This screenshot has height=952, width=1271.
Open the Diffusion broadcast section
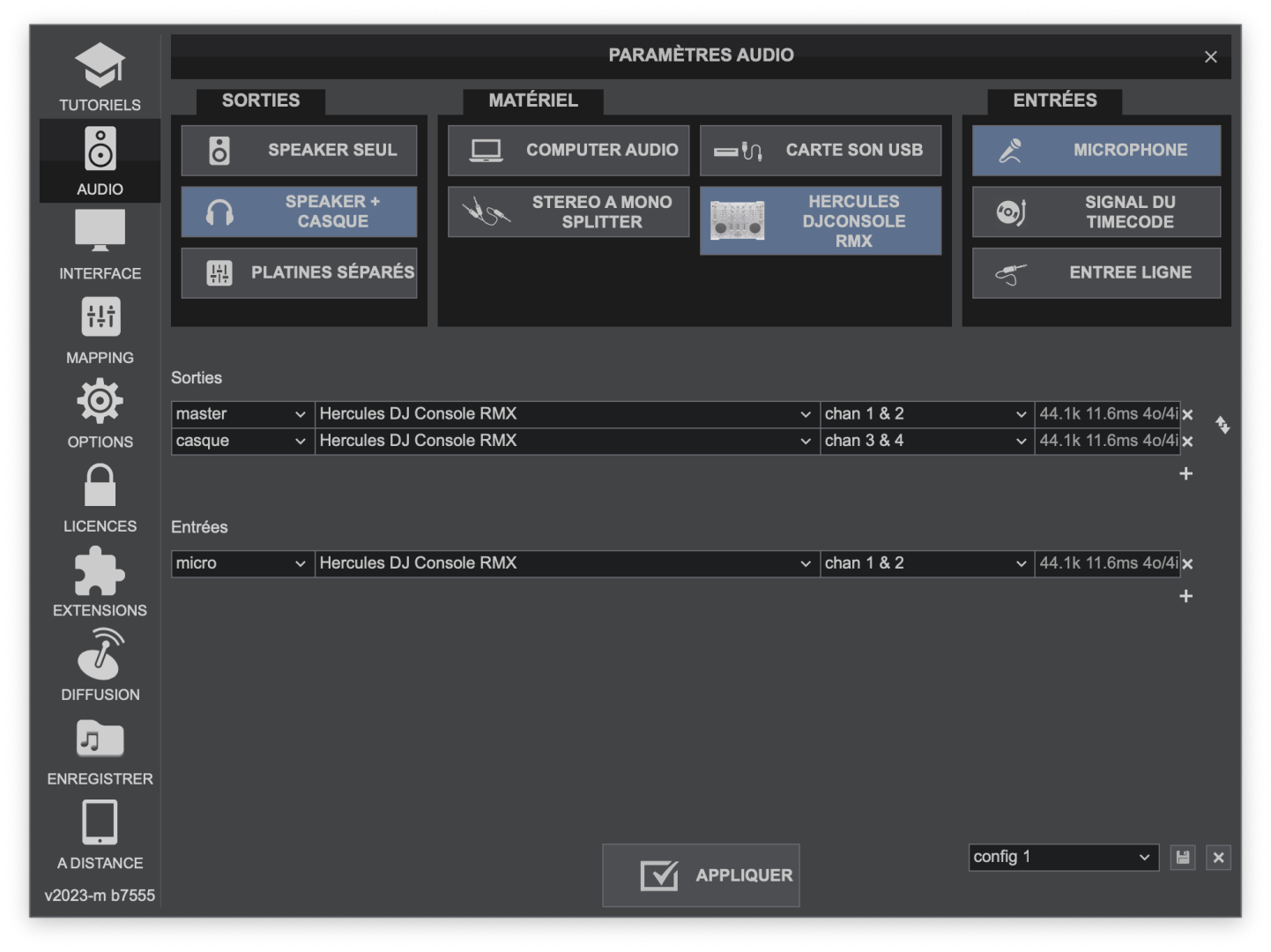pos(100,666)
